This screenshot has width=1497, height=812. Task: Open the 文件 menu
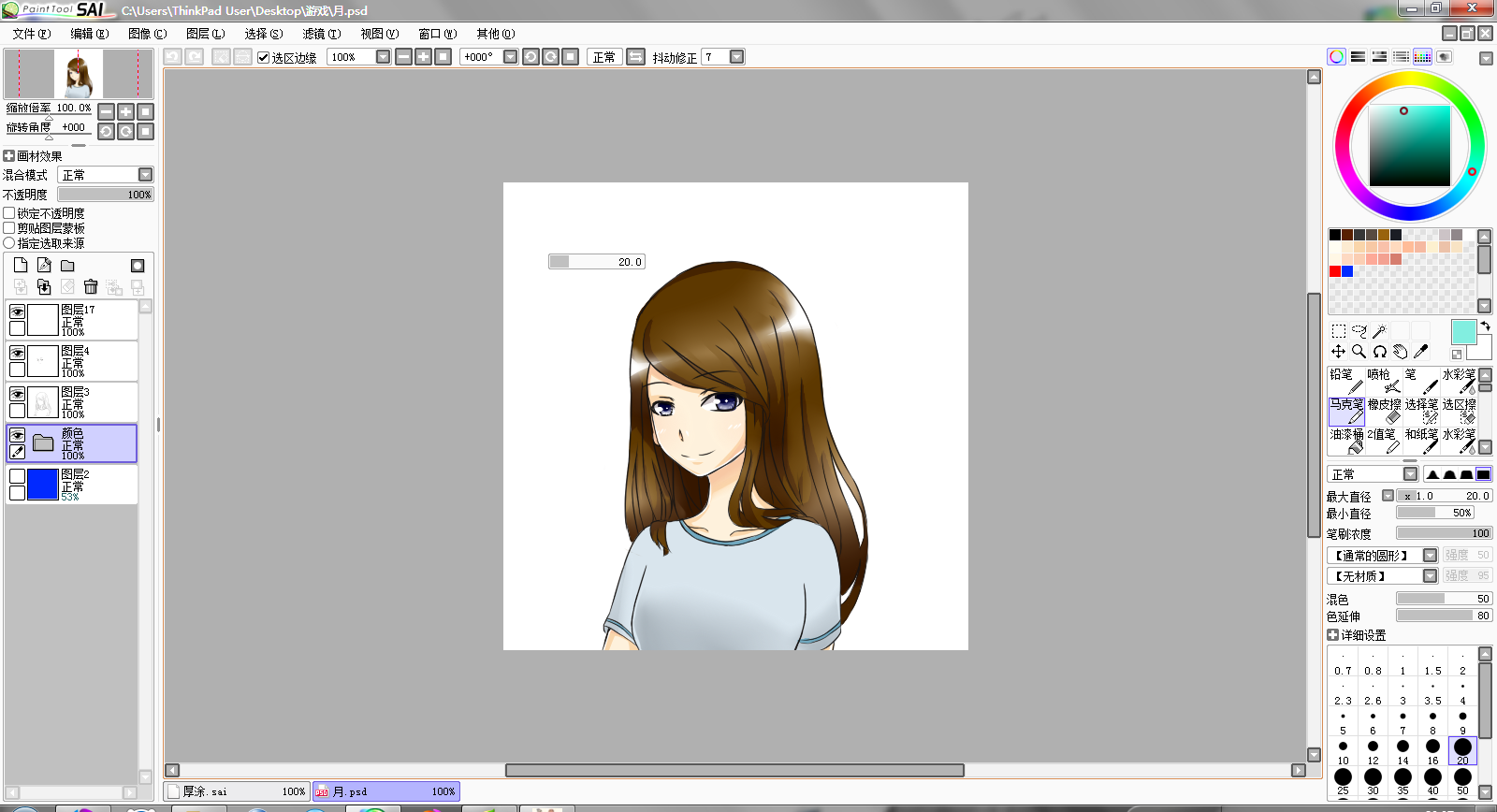(32, 34)
